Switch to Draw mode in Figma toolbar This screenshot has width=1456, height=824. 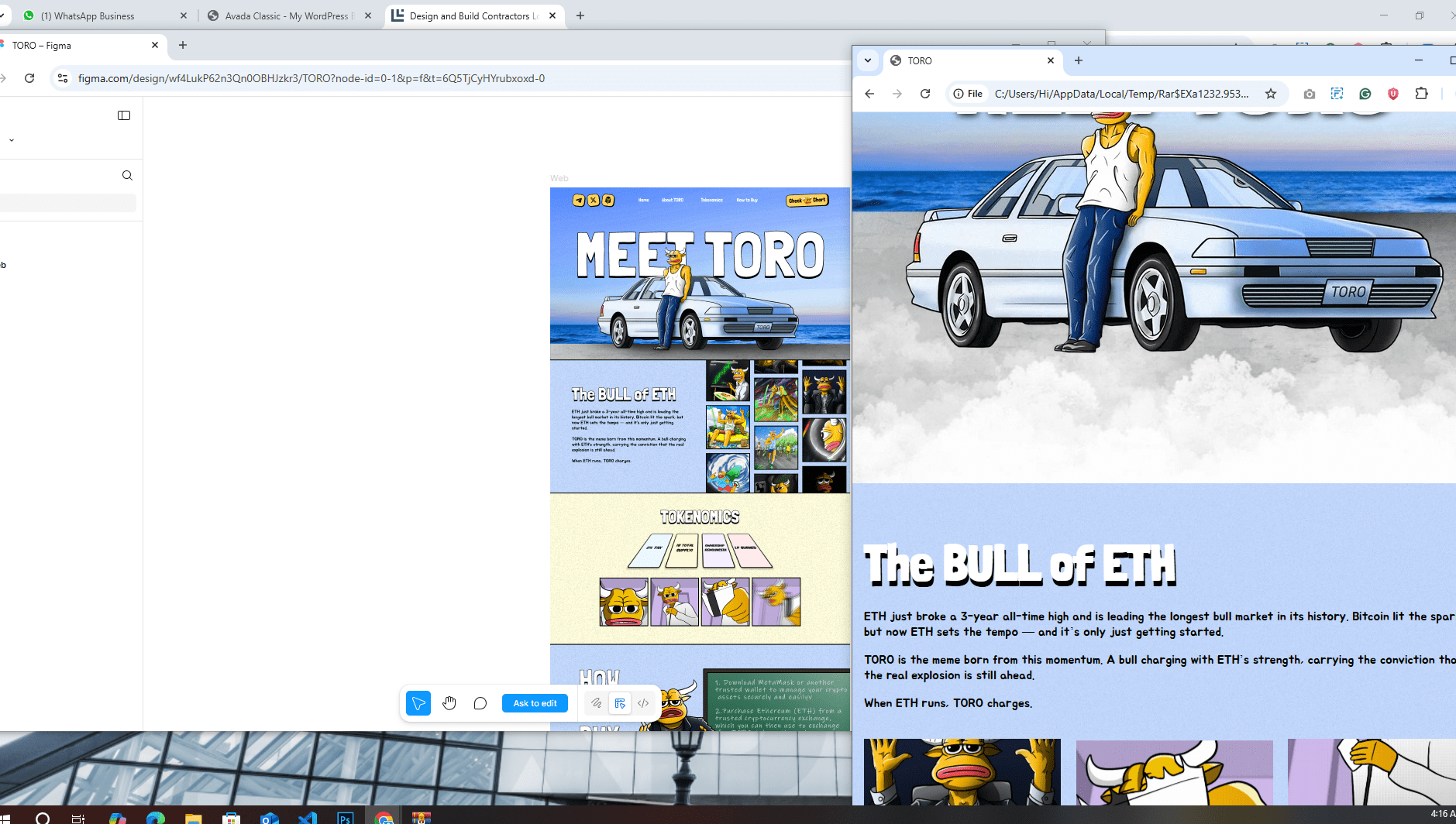pos(596,703)
